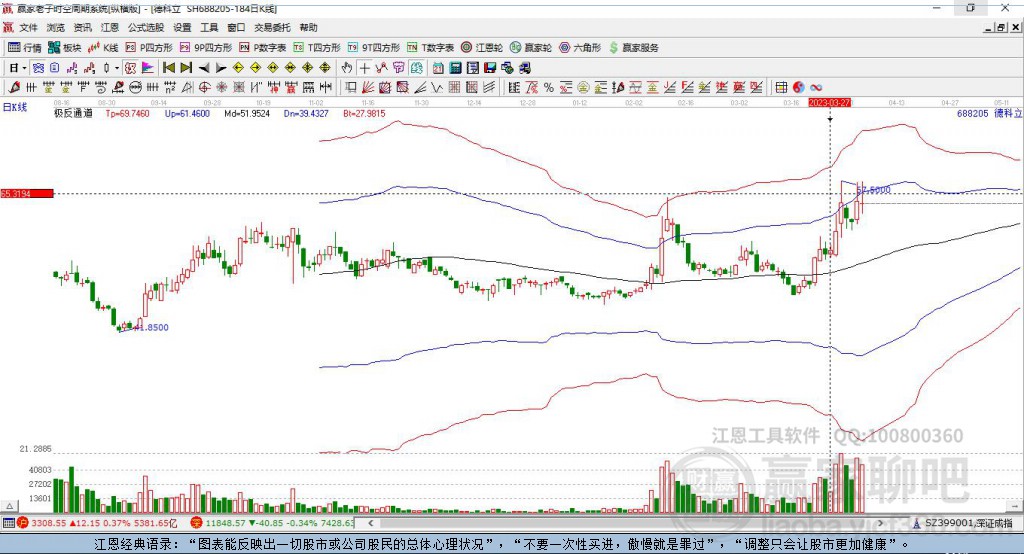Screen dimensions: 1024x554
Task: Open the calculator icon
Action: pyautogui.click(x=455, y=68)
